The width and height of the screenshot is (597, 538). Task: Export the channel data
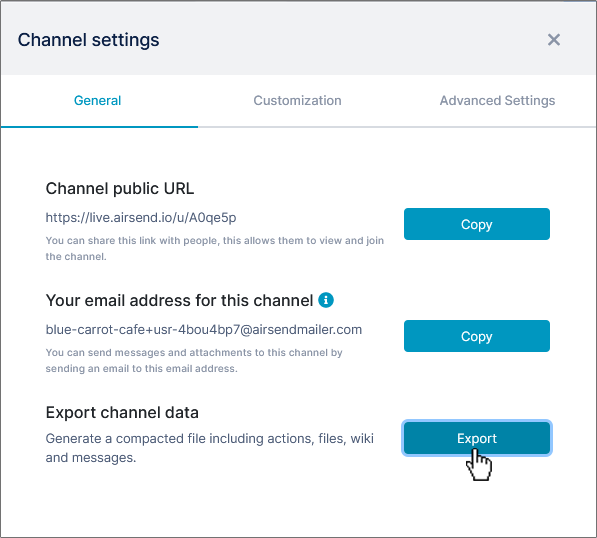pyautogui.click(x=477, y=438)
